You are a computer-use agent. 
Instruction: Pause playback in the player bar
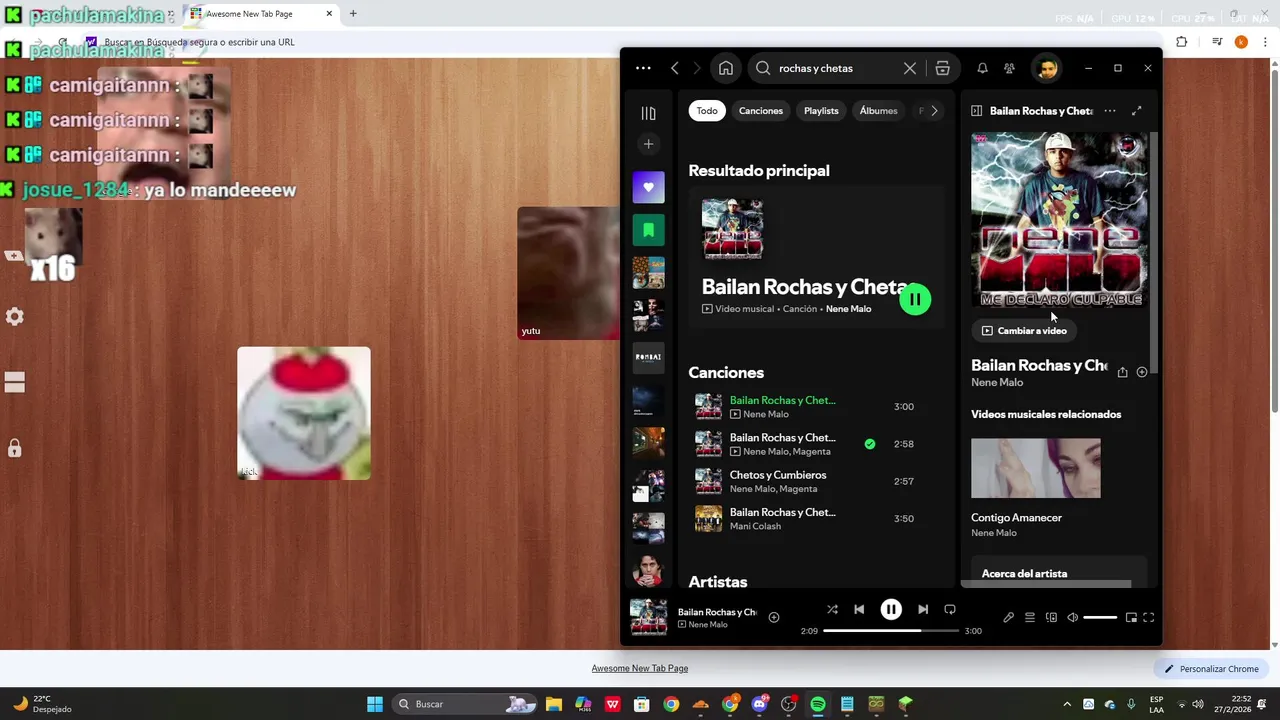pyautogui.click(x=891, y=609)
